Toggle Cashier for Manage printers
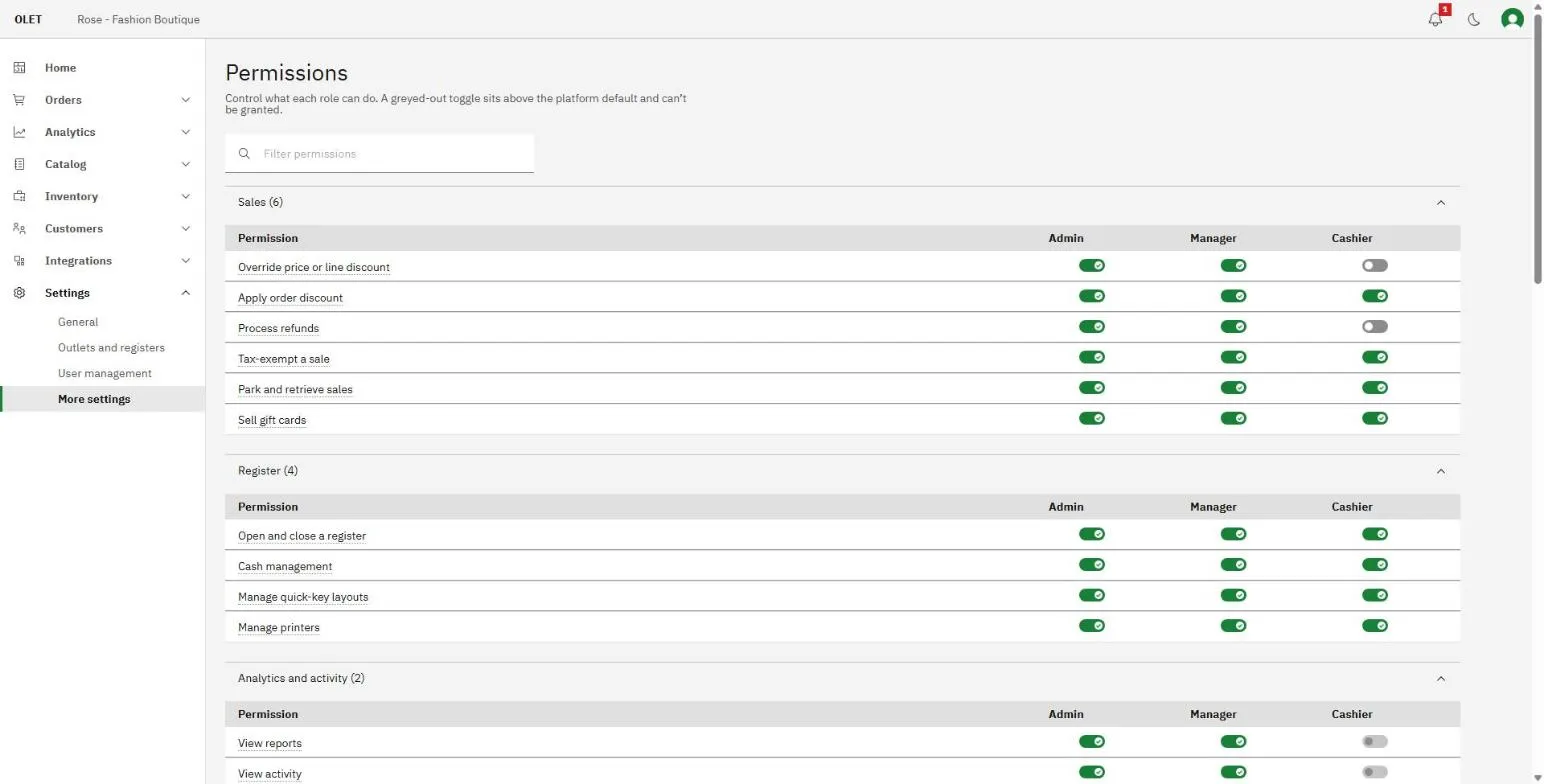The image size is (1544, 784). click(1375, 626)
